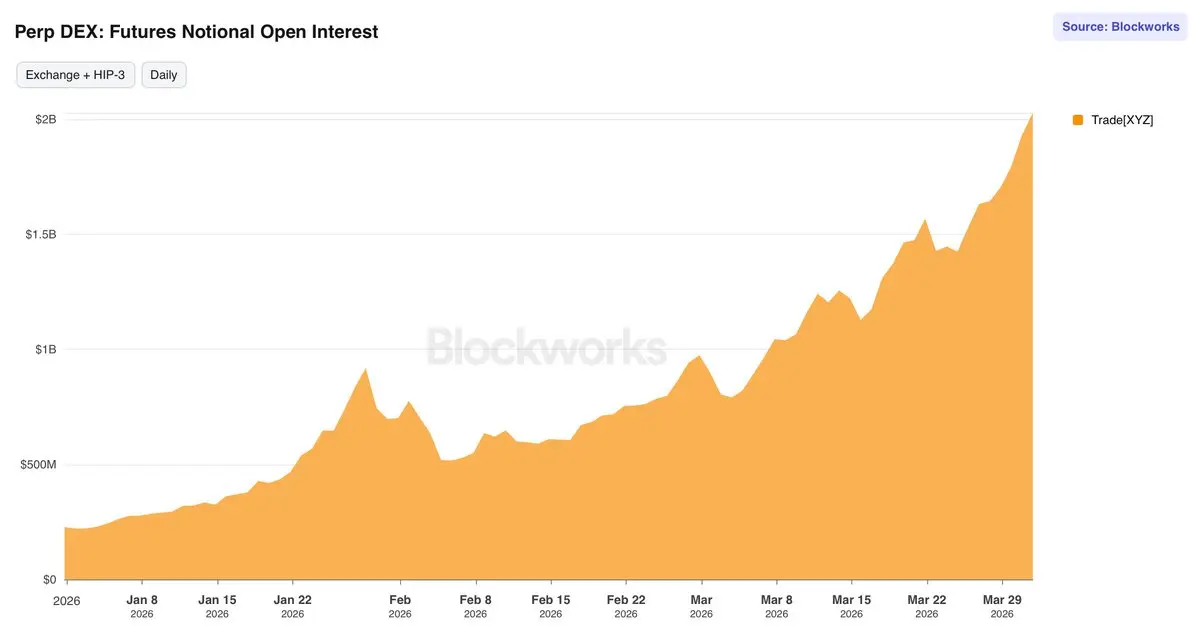
Task: Select the Mar 22 date tick
Action: [927, 606]
